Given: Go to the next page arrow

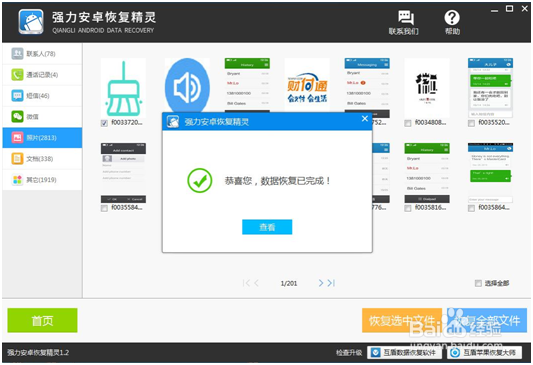Looking at the screenshot, I should tap(321, 283).
